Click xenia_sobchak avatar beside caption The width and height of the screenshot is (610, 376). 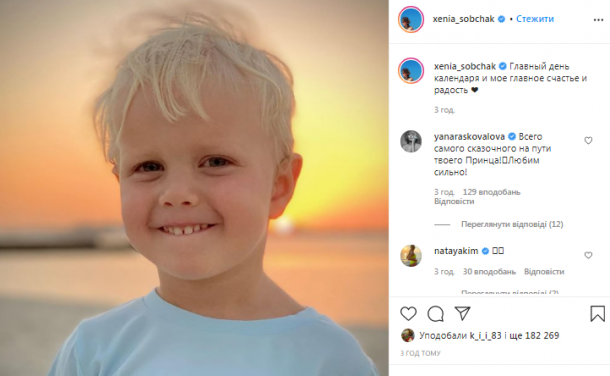click(411, 71)
